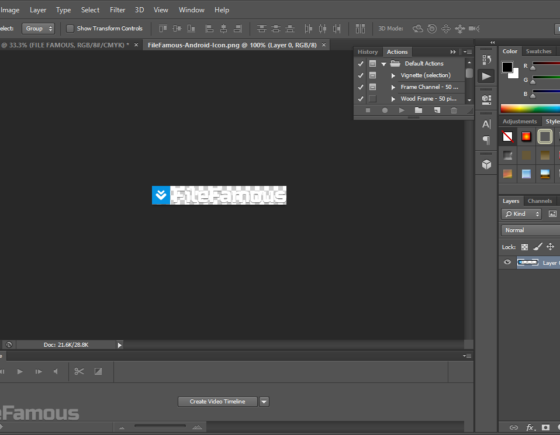Toggle dialog box for Default Actions
Screen dimensions: 560x435
point(372,64)
